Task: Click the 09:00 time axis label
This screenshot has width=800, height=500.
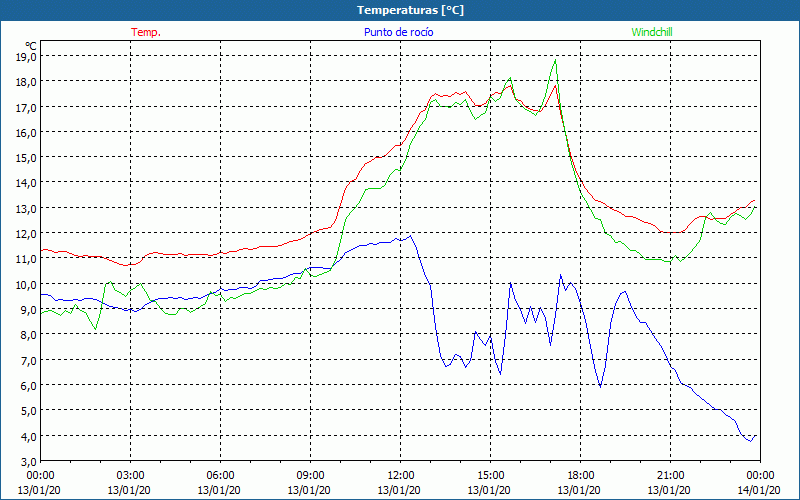Action: (310, 476)
